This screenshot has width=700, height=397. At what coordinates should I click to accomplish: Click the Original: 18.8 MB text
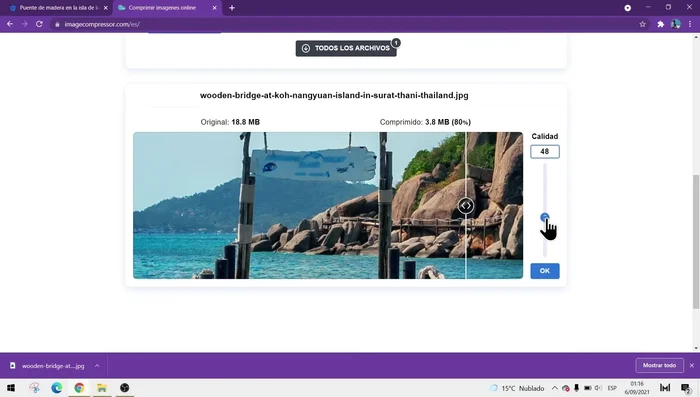pos(230,122)
